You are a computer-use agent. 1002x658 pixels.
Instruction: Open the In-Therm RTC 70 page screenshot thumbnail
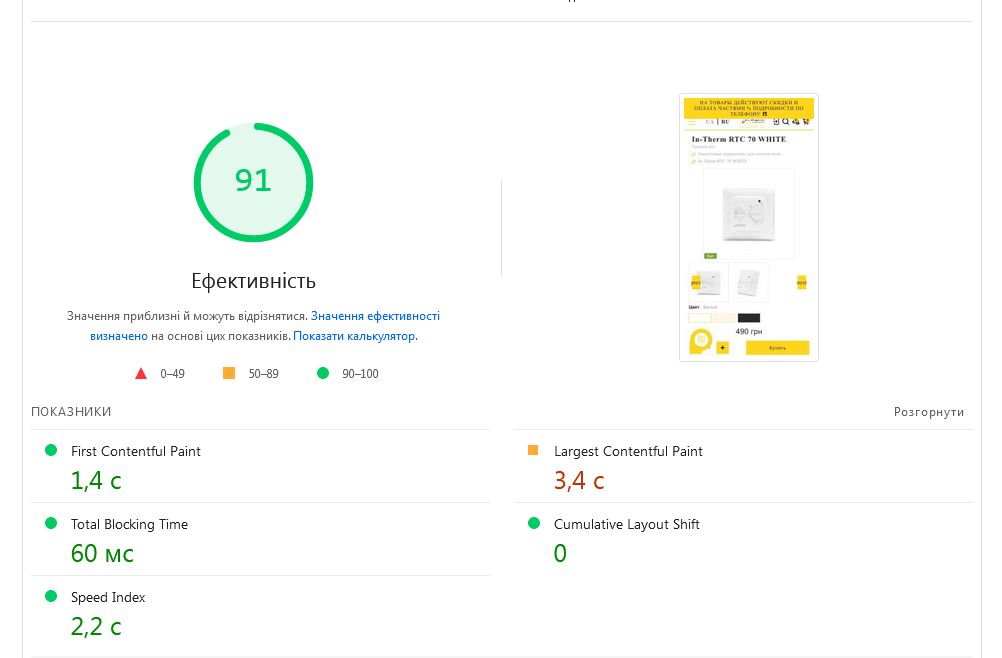coord(749,227)
